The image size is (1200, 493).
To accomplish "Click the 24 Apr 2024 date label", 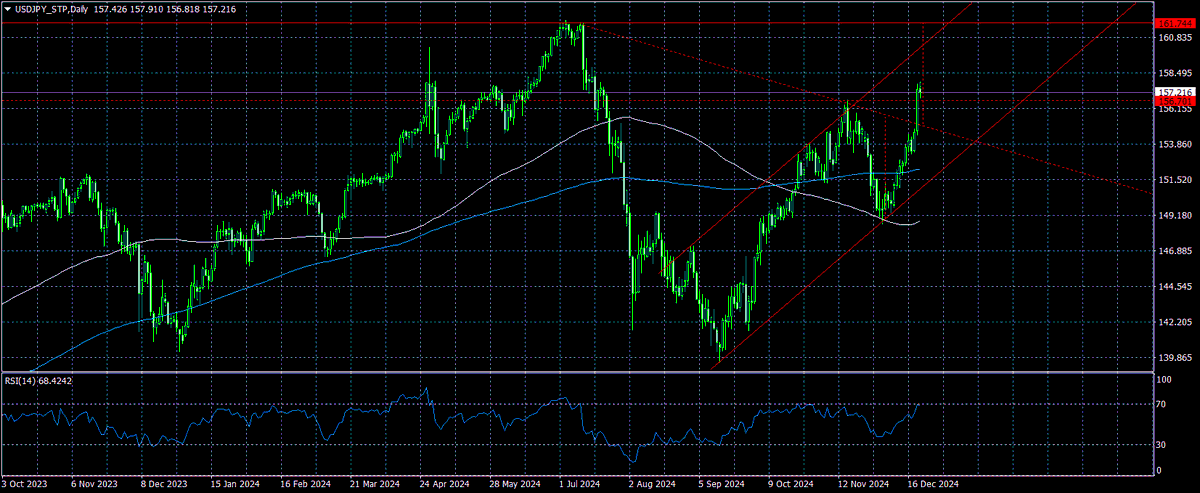I will 445,484.
